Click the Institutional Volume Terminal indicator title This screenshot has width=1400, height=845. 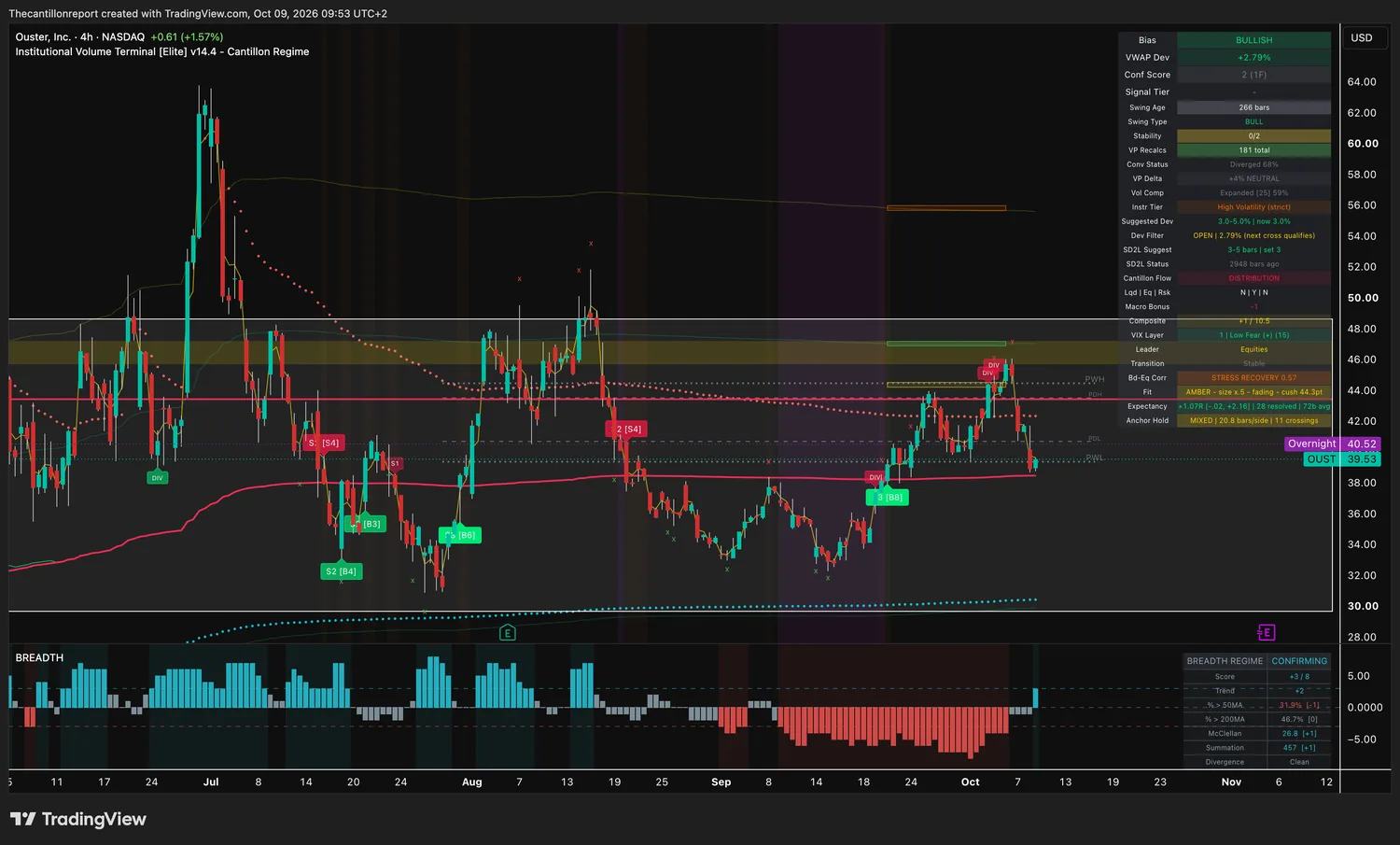(162, 52)
